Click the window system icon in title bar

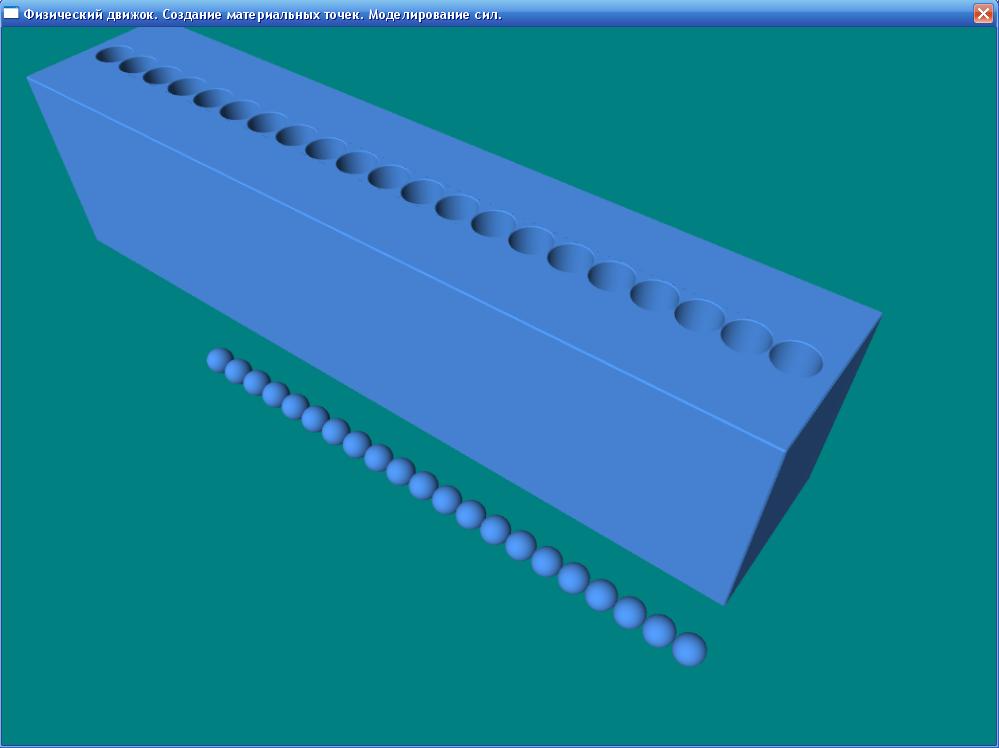click(x=11, y=13)
